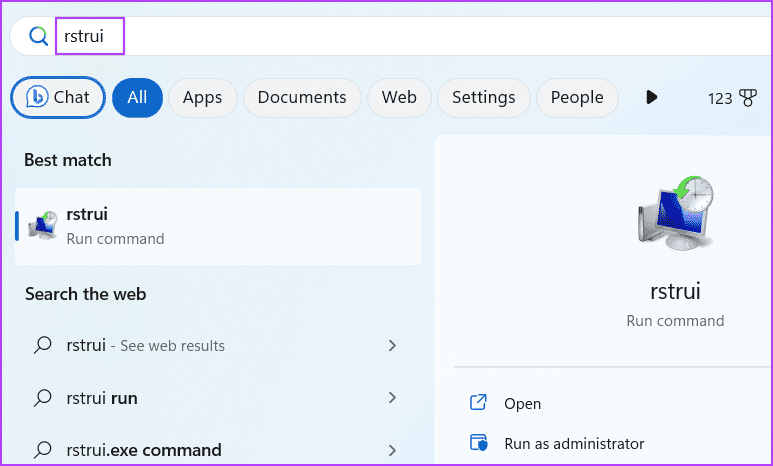773x466 pixels.
Task: Click 'Run command' subtitle in preview pane
Action: click(675, 321)
